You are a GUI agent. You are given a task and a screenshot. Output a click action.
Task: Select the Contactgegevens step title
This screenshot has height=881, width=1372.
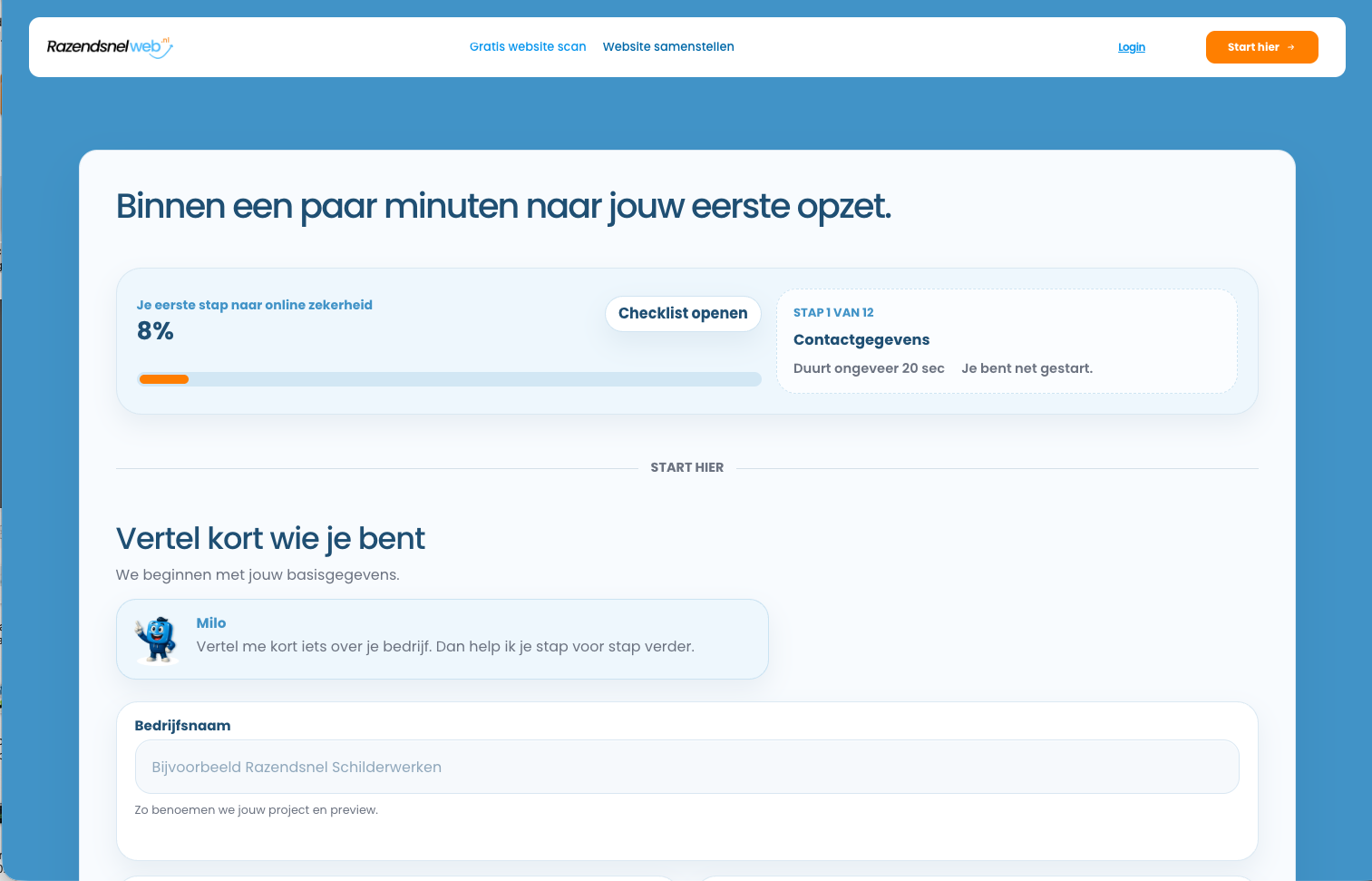(x=861, y=340)
